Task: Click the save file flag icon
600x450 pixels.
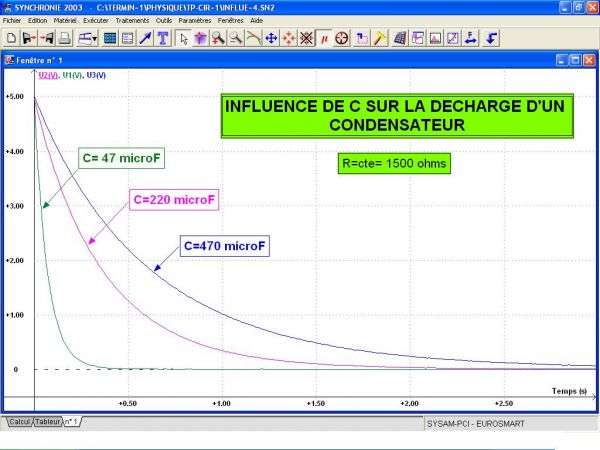Action: coord(47,38)
